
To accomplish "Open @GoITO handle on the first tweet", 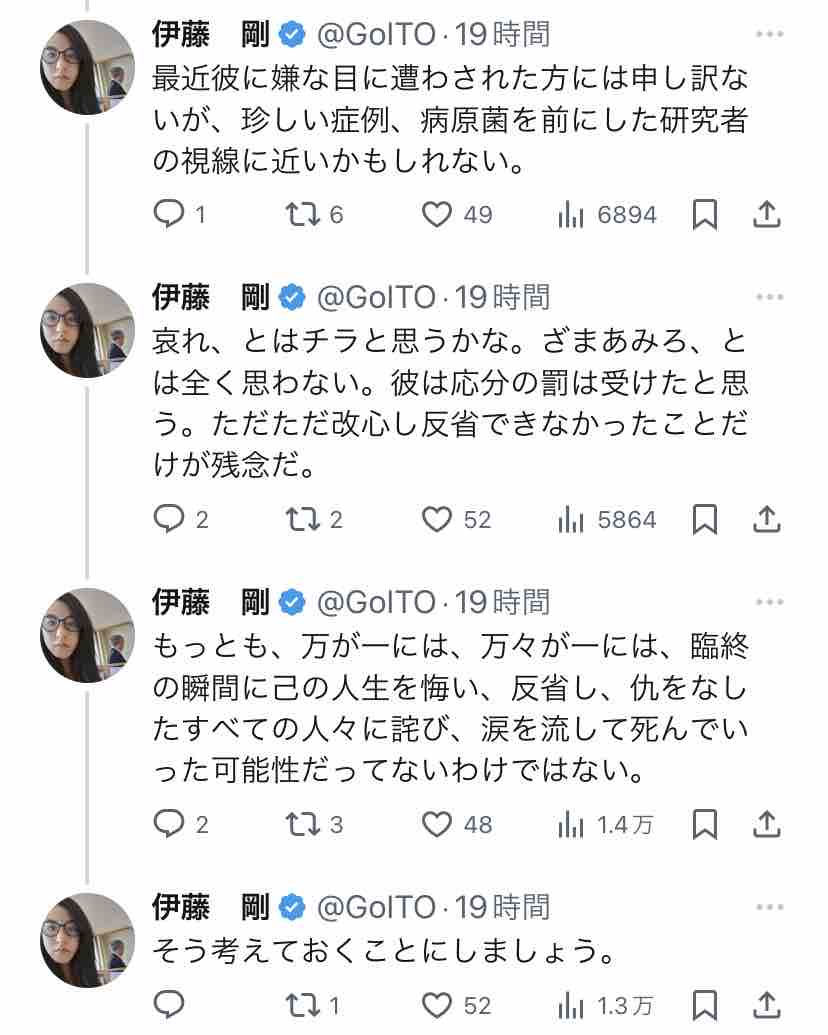I will [376, 35].
